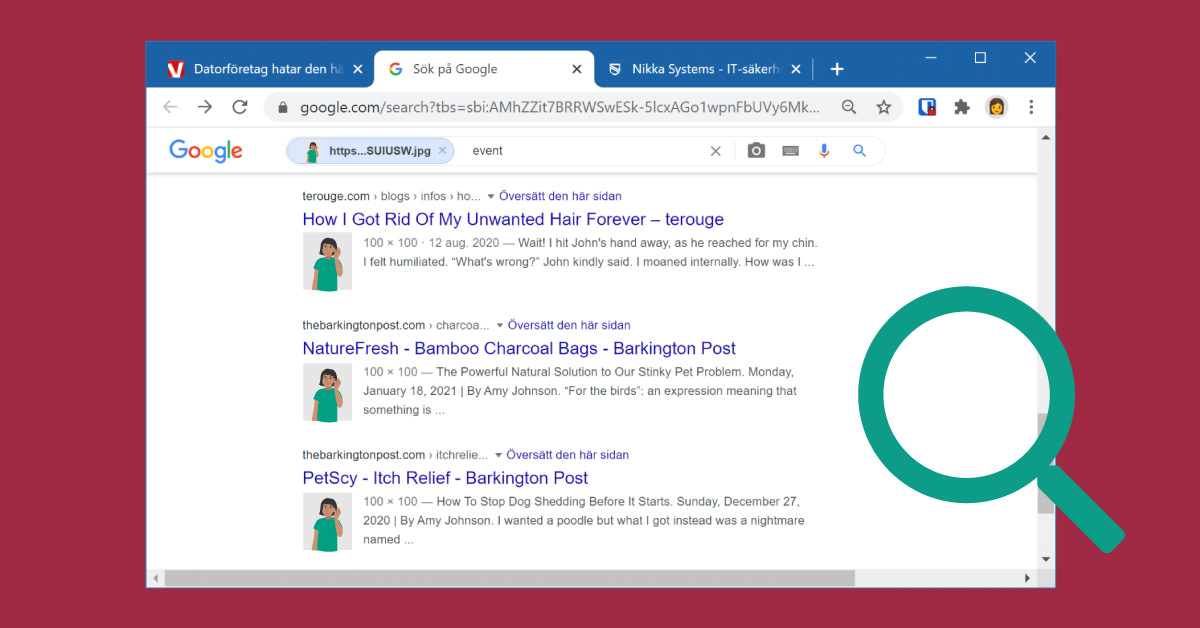Close the Sök på Google tab
1200x628 pixels.
tap(576, 69)
